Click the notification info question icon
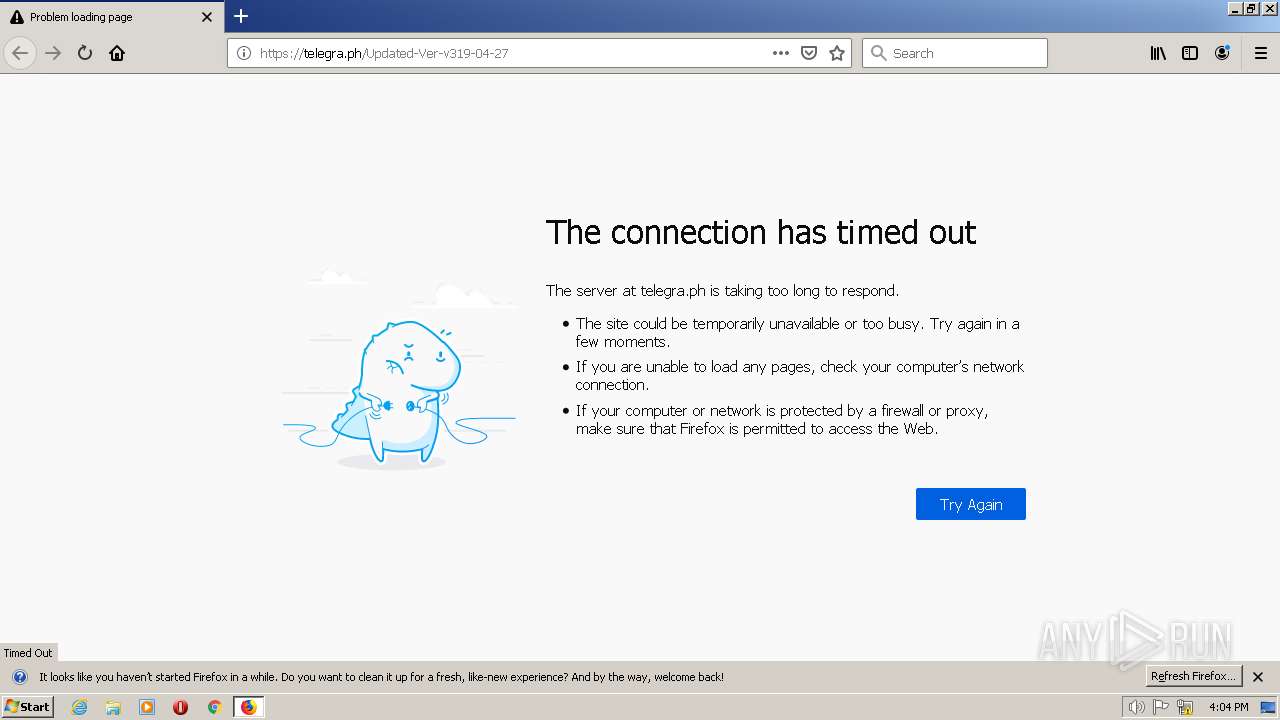This screenshot has width=1280, height=720. pyautogui.click(x=19, y=677)
